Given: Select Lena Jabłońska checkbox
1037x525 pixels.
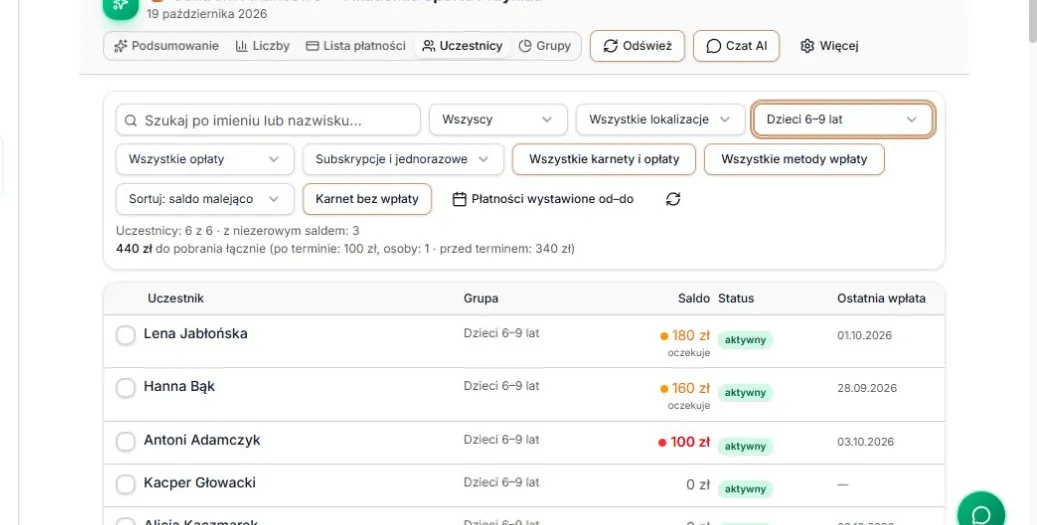Looking at the screenshot, I should pos(126,335).
